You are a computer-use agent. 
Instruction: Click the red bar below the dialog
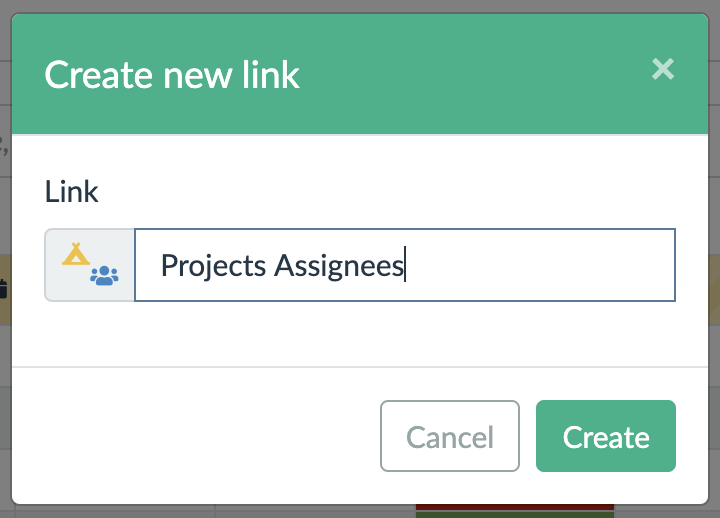(514, 507)
